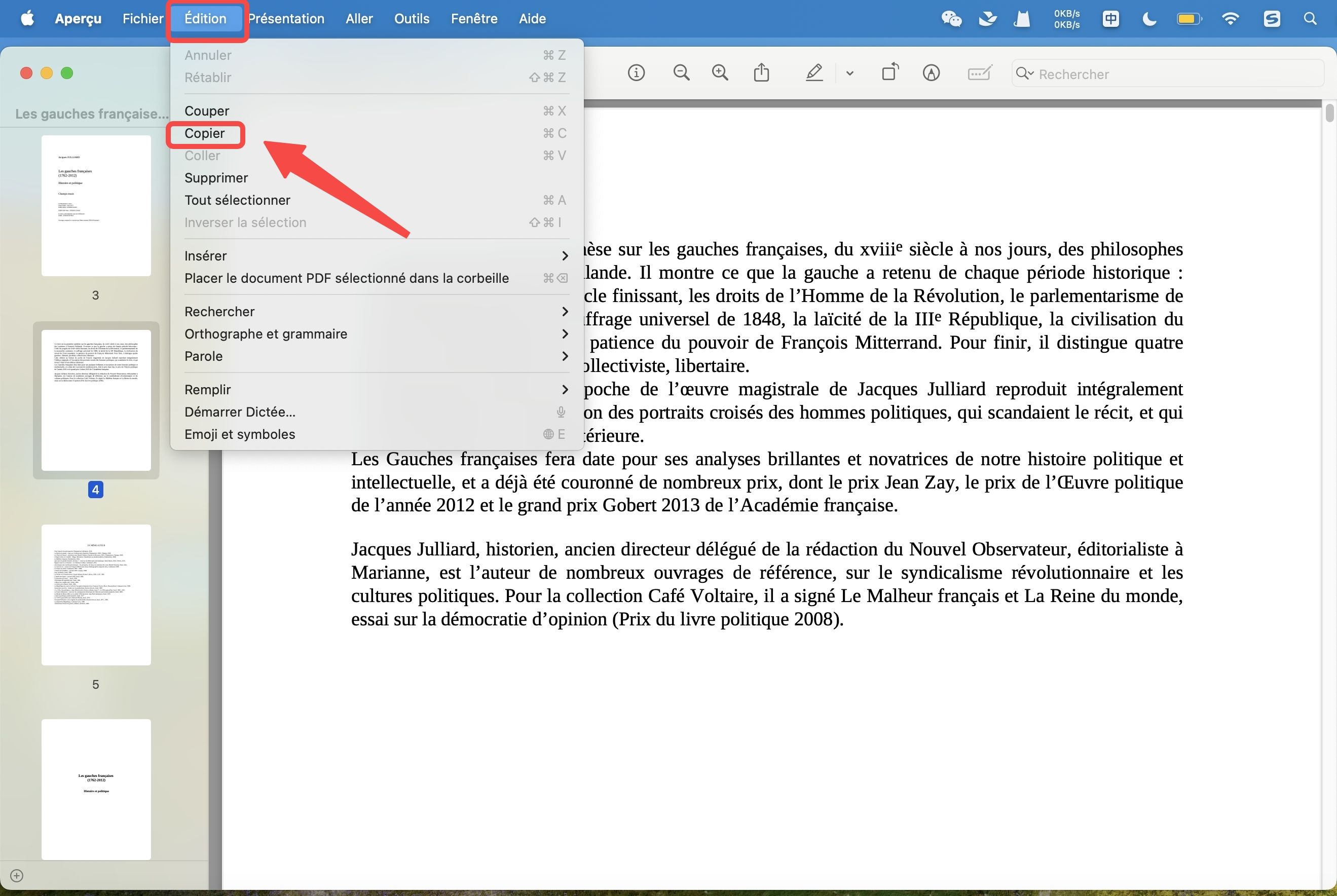Expand the Rechercher submenu
Screen dimensions: 1337x896
coord(377,312)
